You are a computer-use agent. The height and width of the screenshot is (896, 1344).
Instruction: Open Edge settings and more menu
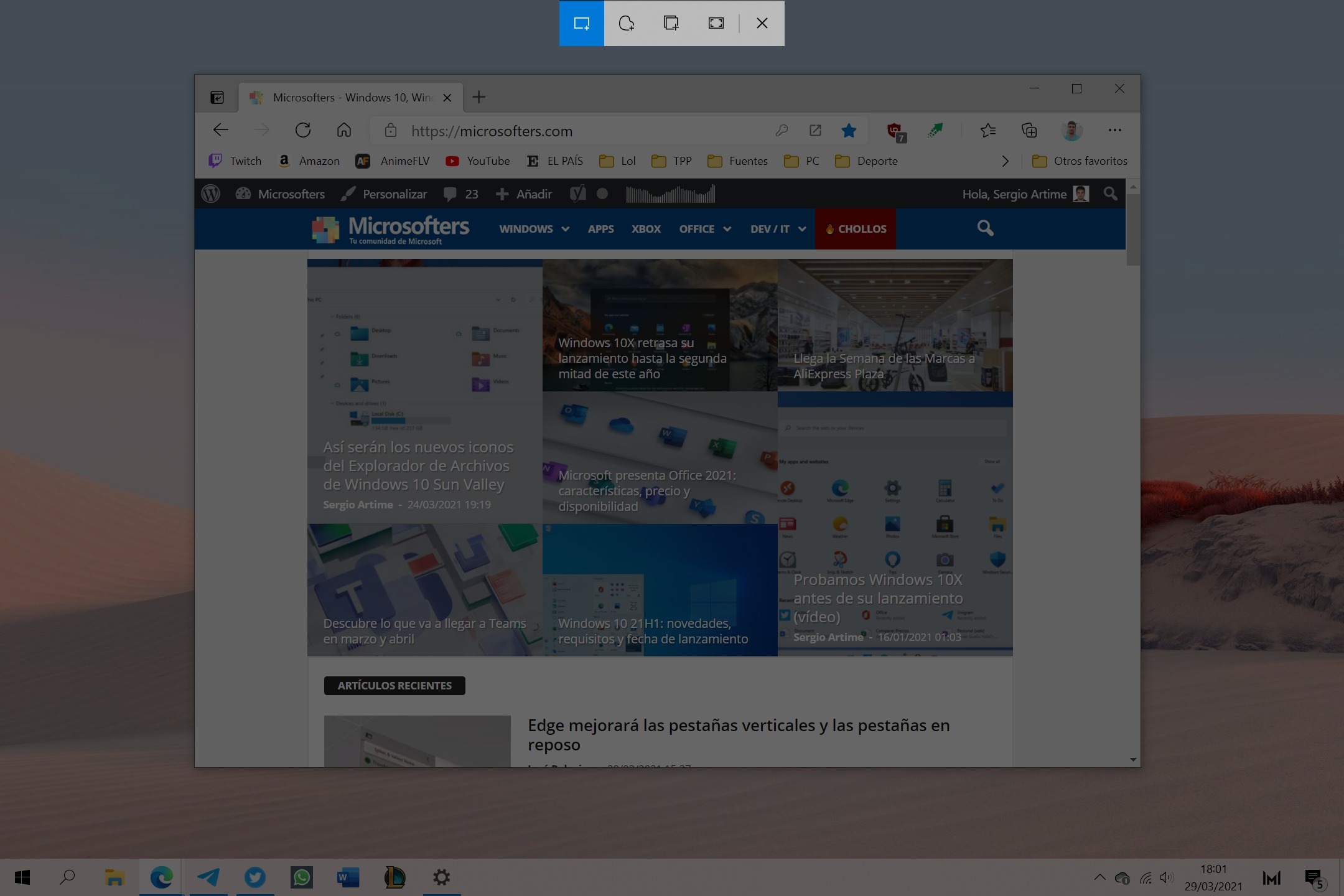click(1114, 130)
